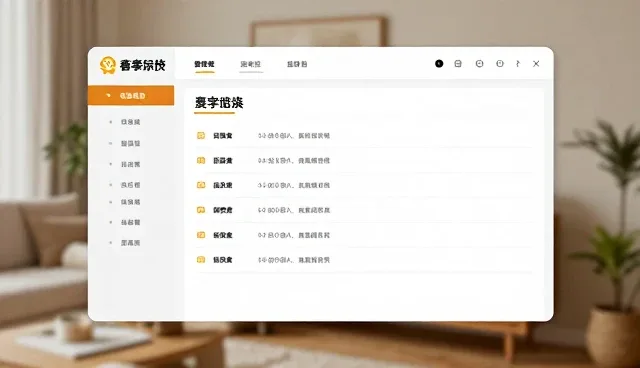This screenshot has height=368, width=640.
Task: Open the last item in the sidebar list
Action: tap(130, 243)
